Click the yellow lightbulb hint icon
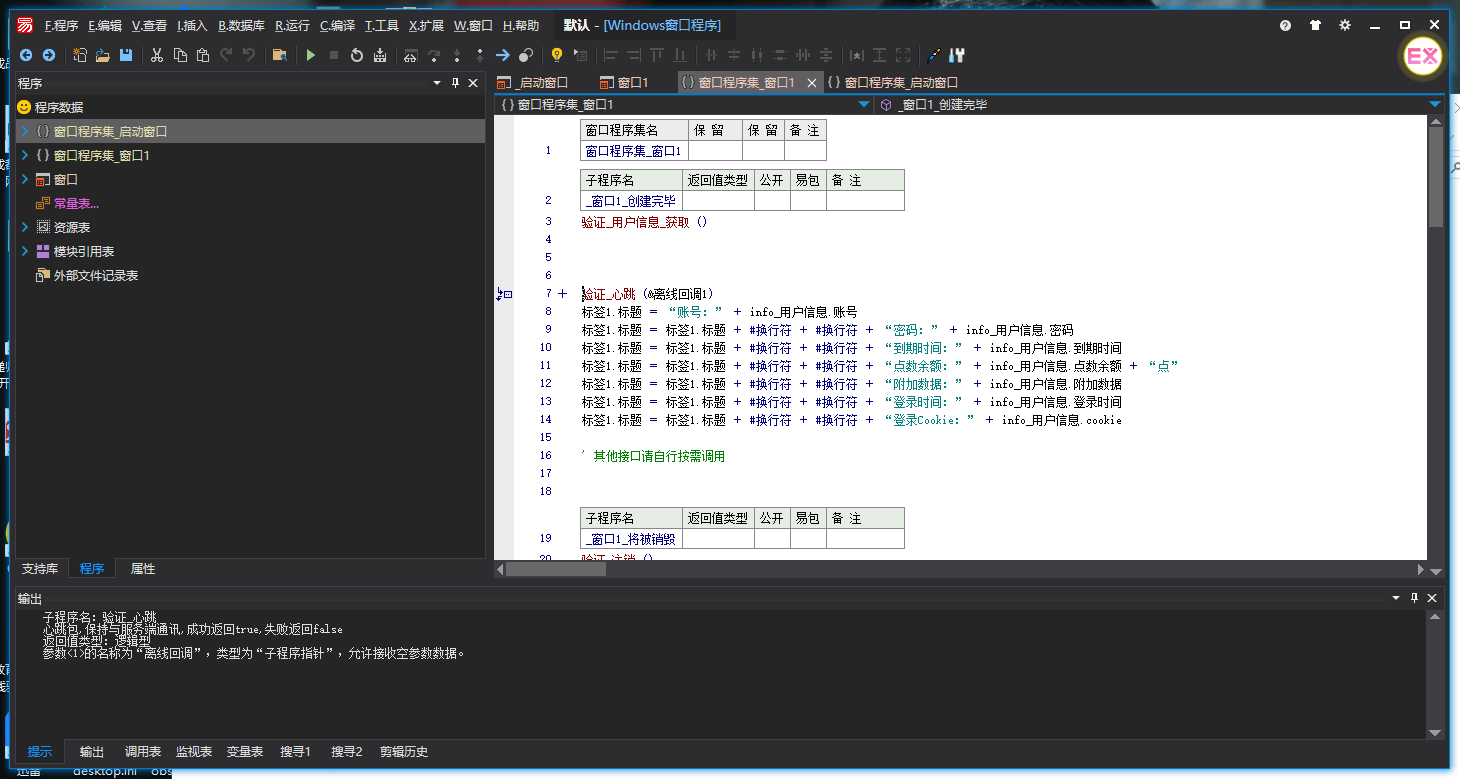1460x779 pixels. click(x=557, y=55)
